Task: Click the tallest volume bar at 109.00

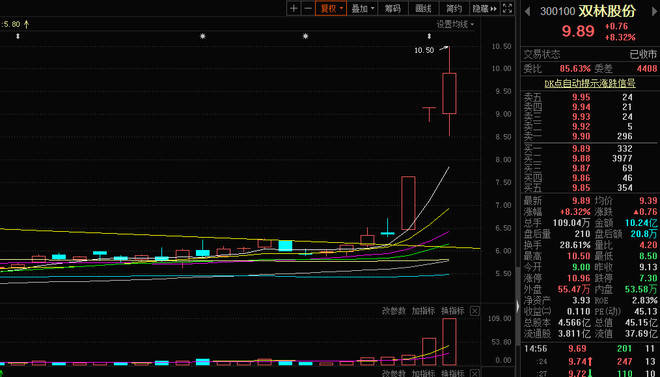Action: [449, 342]
